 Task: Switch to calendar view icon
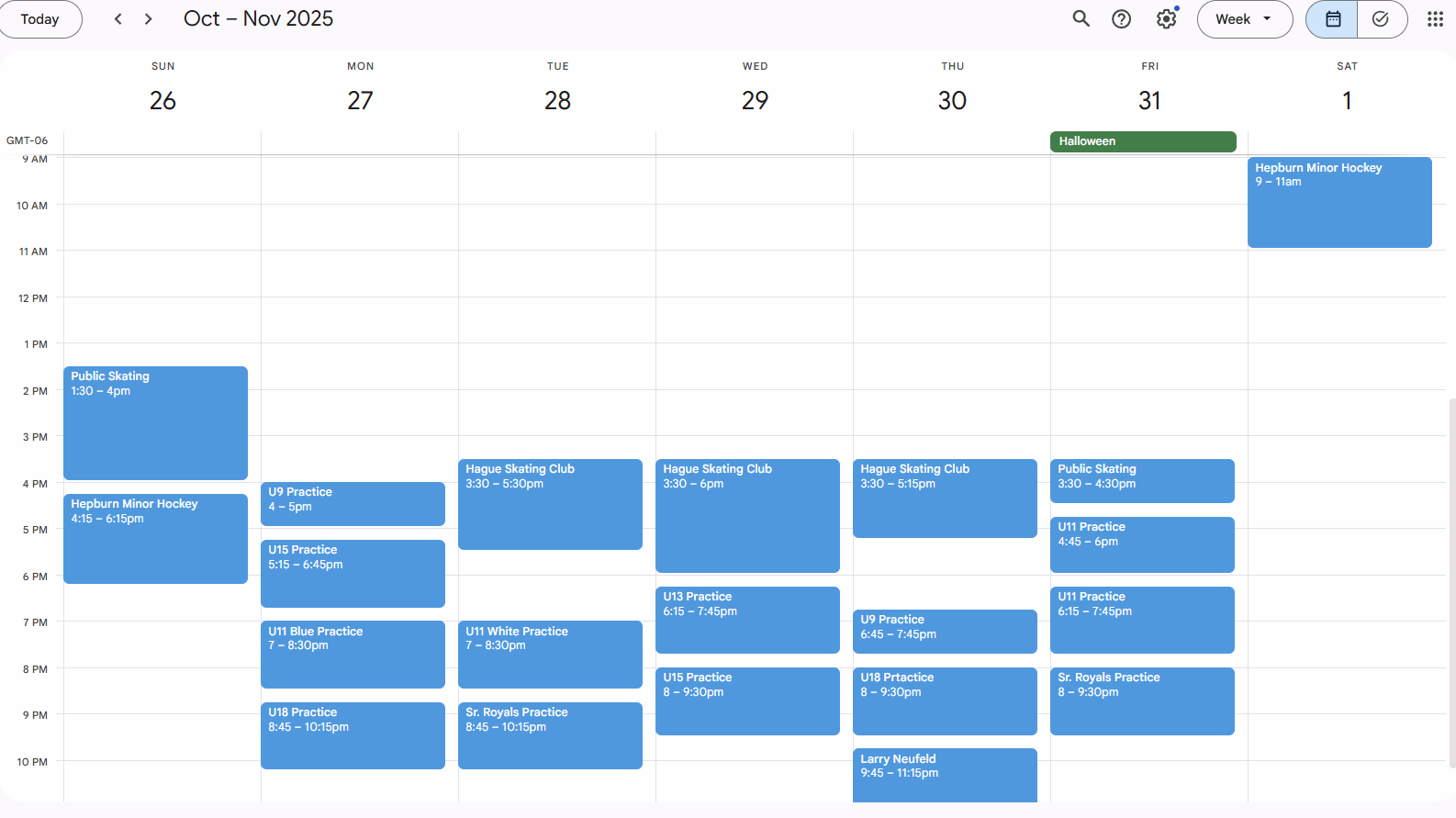click(x=1332, y=19)
